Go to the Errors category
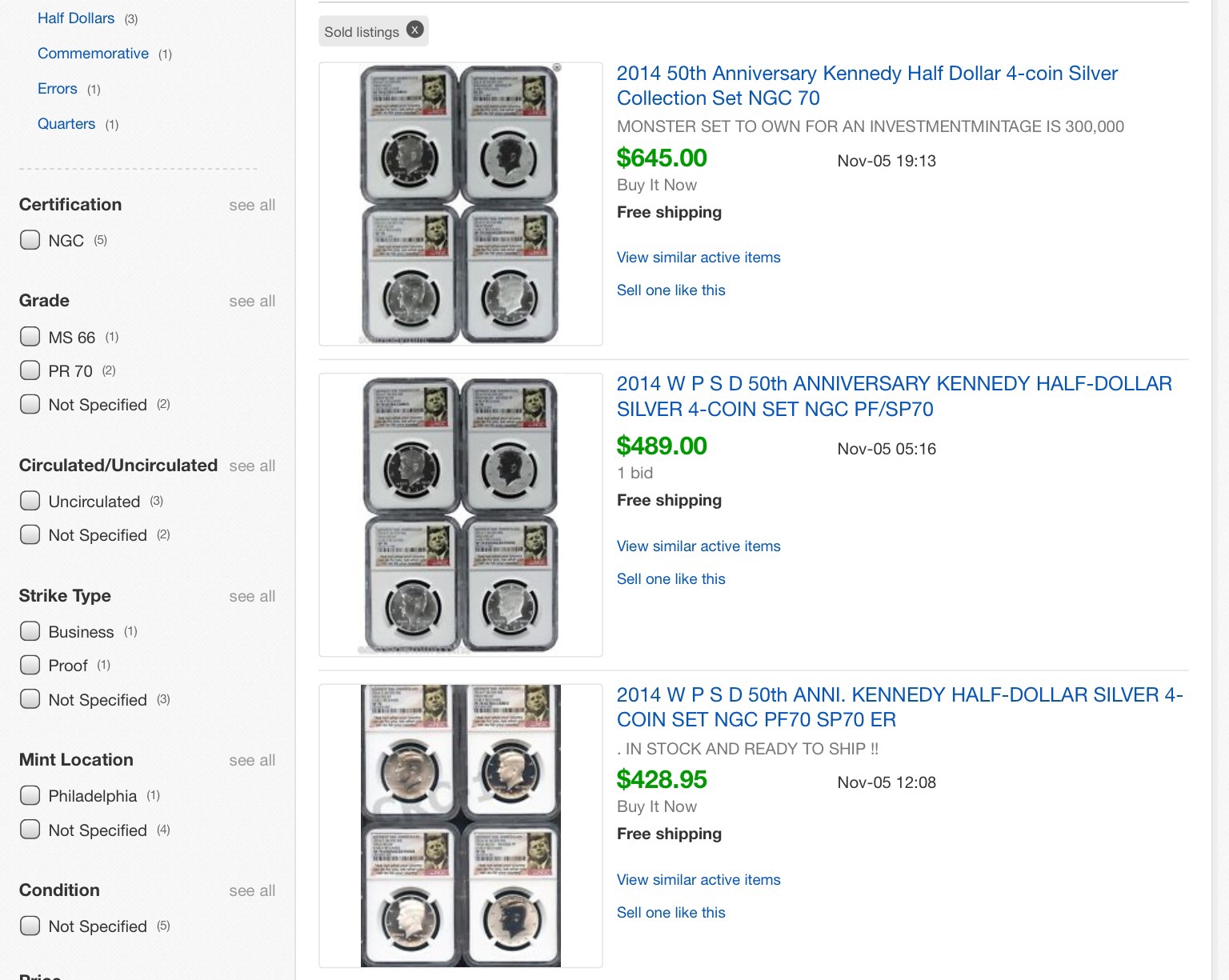 (x=58, y=88)
